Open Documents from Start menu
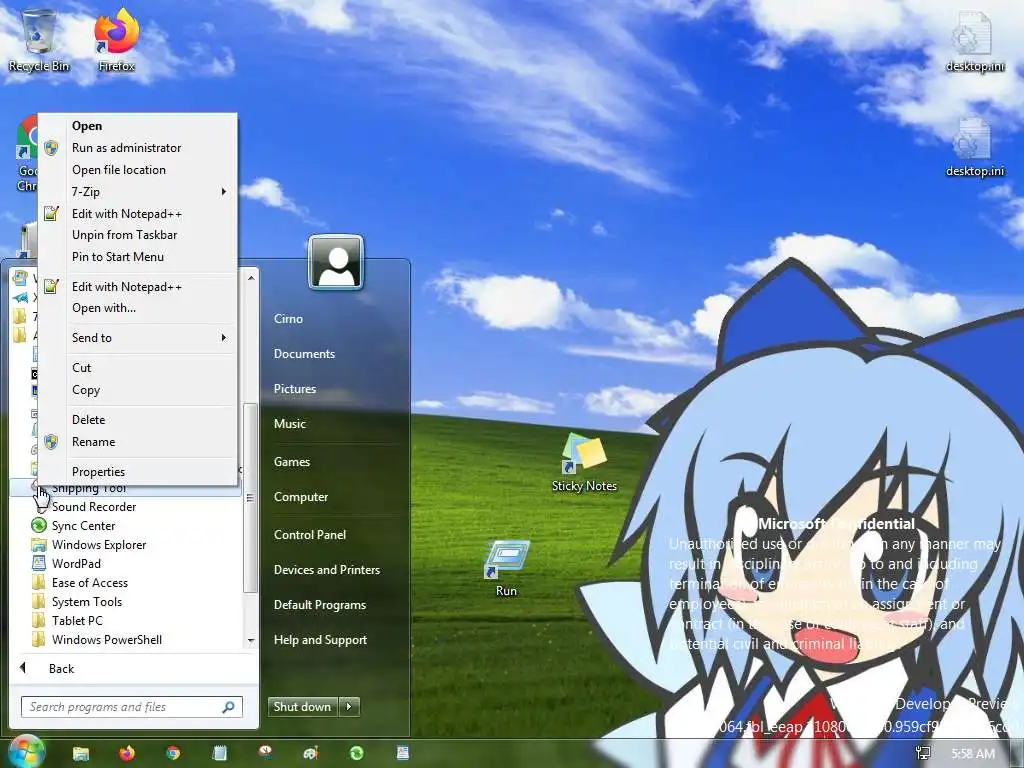 point(304,353)
